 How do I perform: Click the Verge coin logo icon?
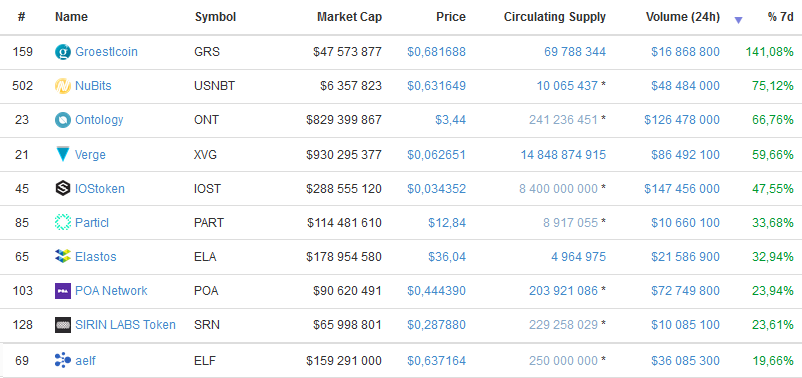pyautogui.click(x=62, y=154)
